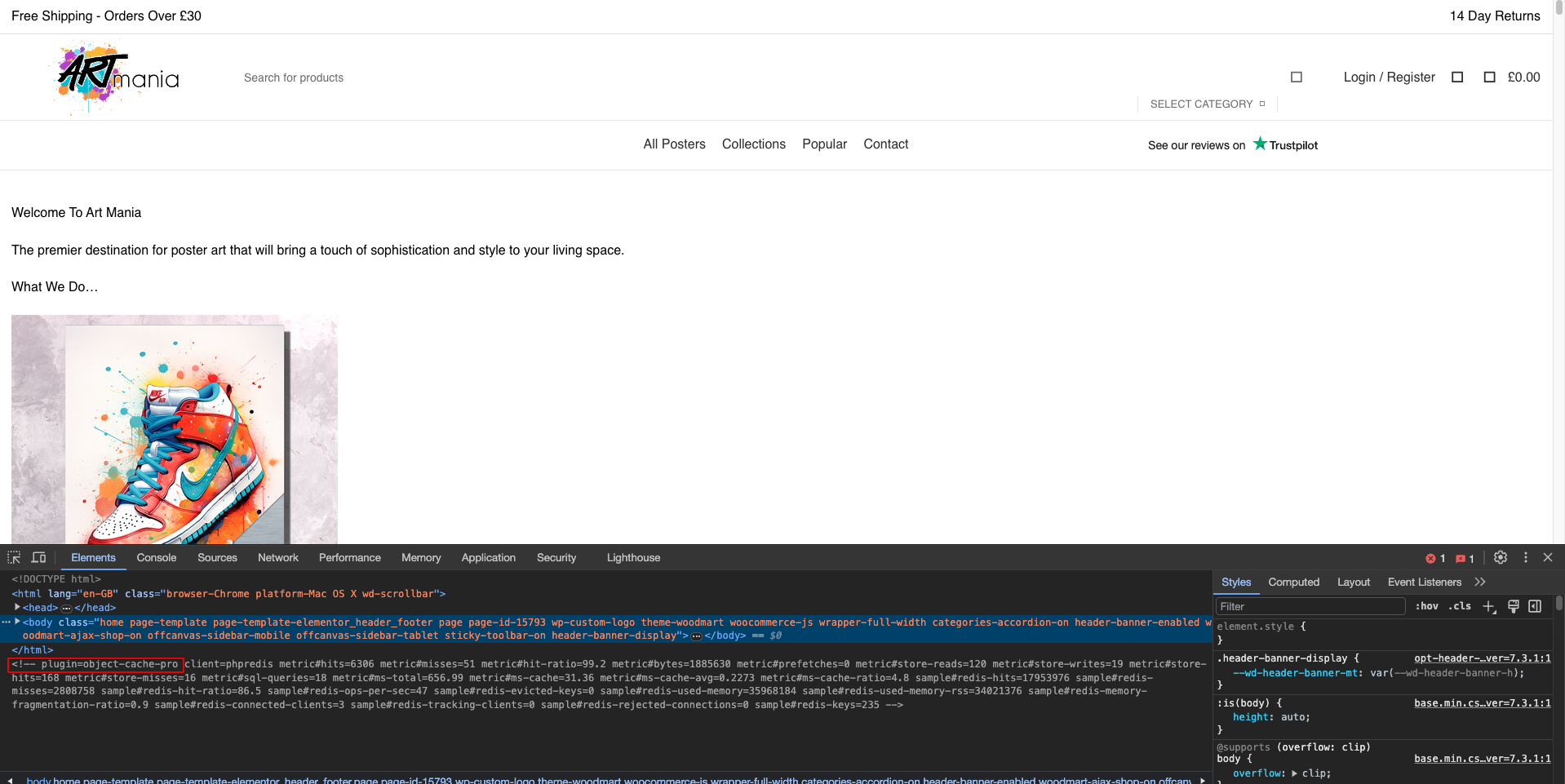
Task: Add new style rule plus icon
Action: pos(1489,606)
